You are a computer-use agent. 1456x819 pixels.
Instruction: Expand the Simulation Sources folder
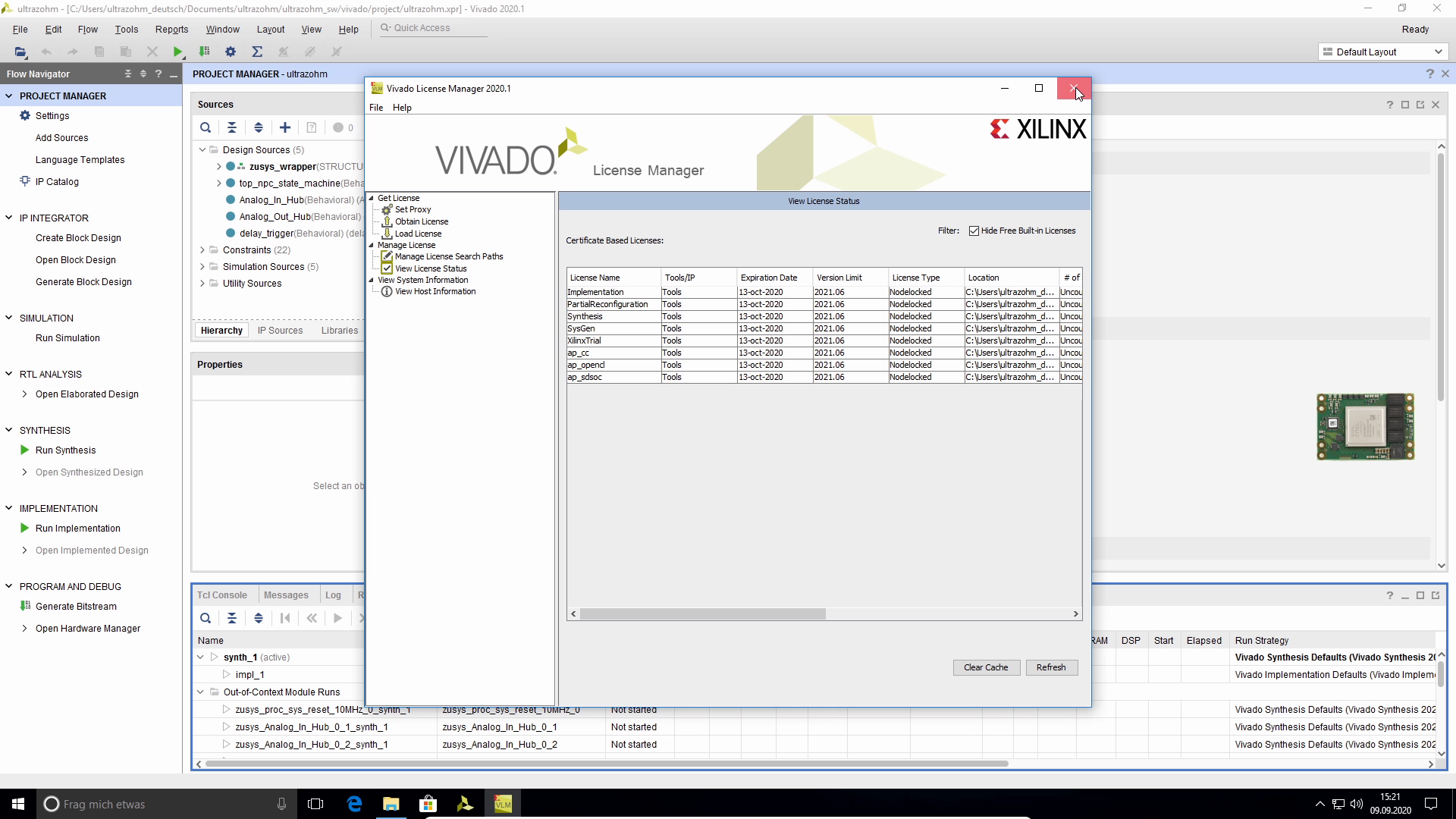202,266
